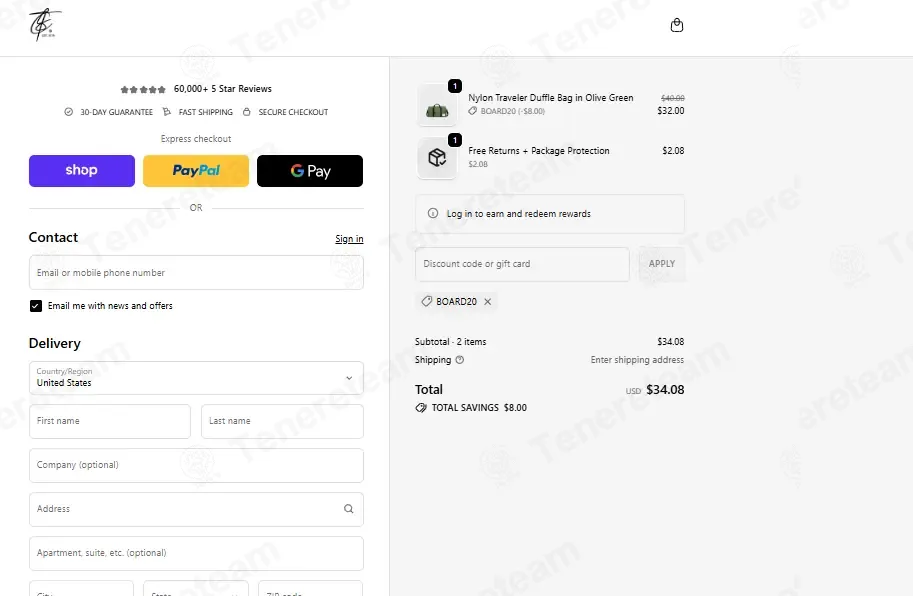The height and width of the screenshot is (596, 913).
Task: Click the fast shipping icon
Action: [167, 112]
